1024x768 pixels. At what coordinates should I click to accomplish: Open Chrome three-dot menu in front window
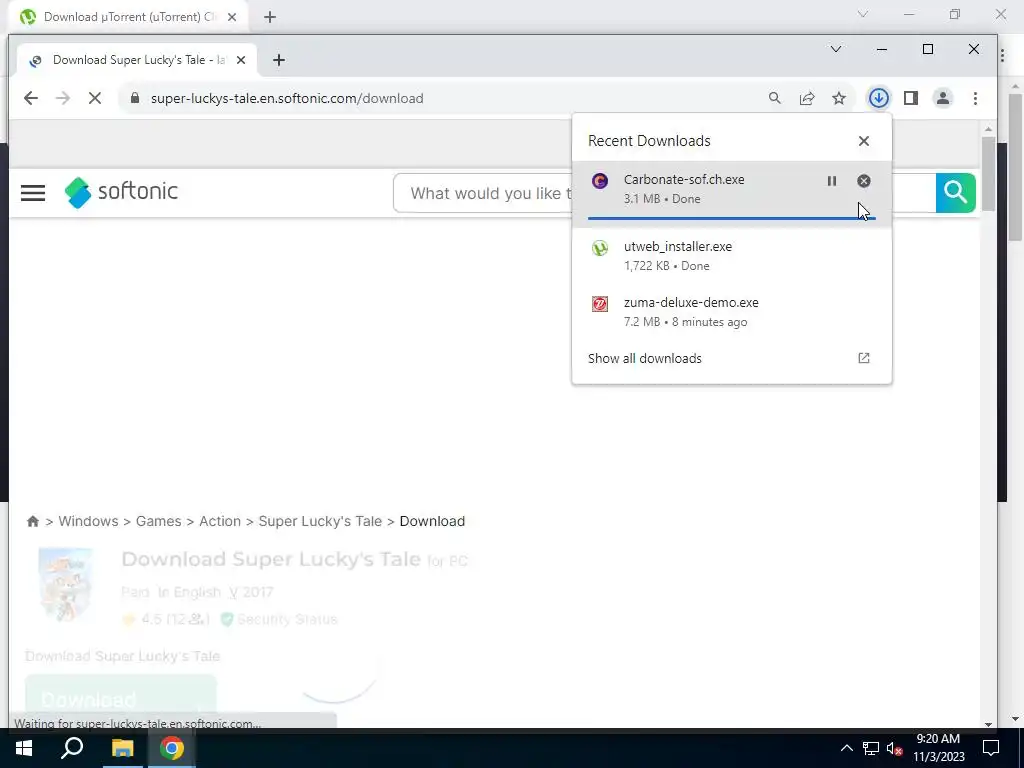[x=975, y=98]
